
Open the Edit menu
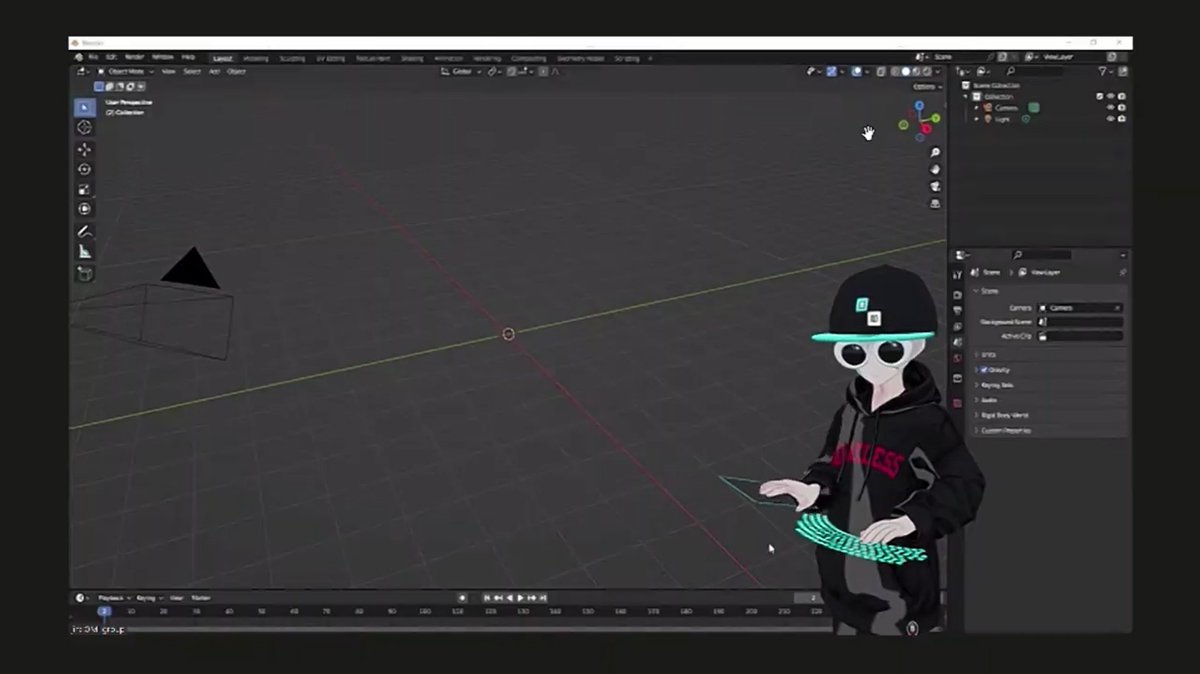pyautogui.click(x=111, y=57)
